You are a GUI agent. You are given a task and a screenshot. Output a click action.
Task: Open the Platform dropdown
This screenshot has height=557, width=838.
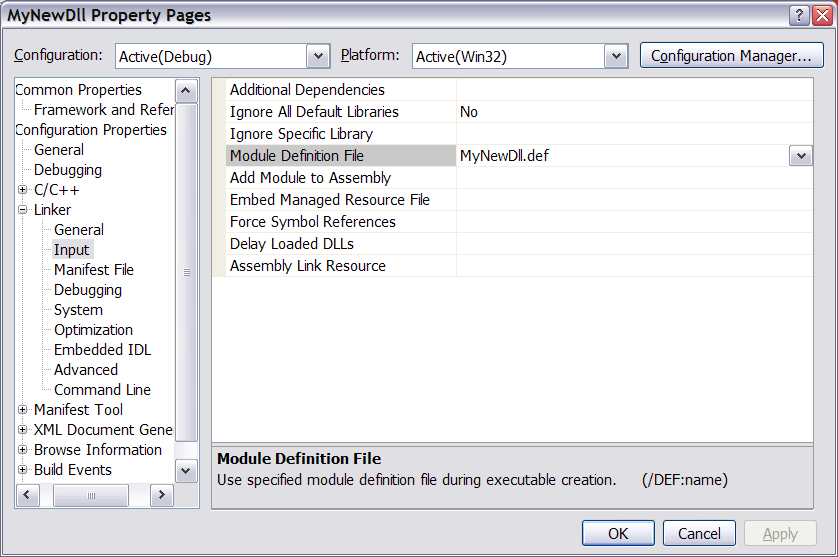pos(616,57)
